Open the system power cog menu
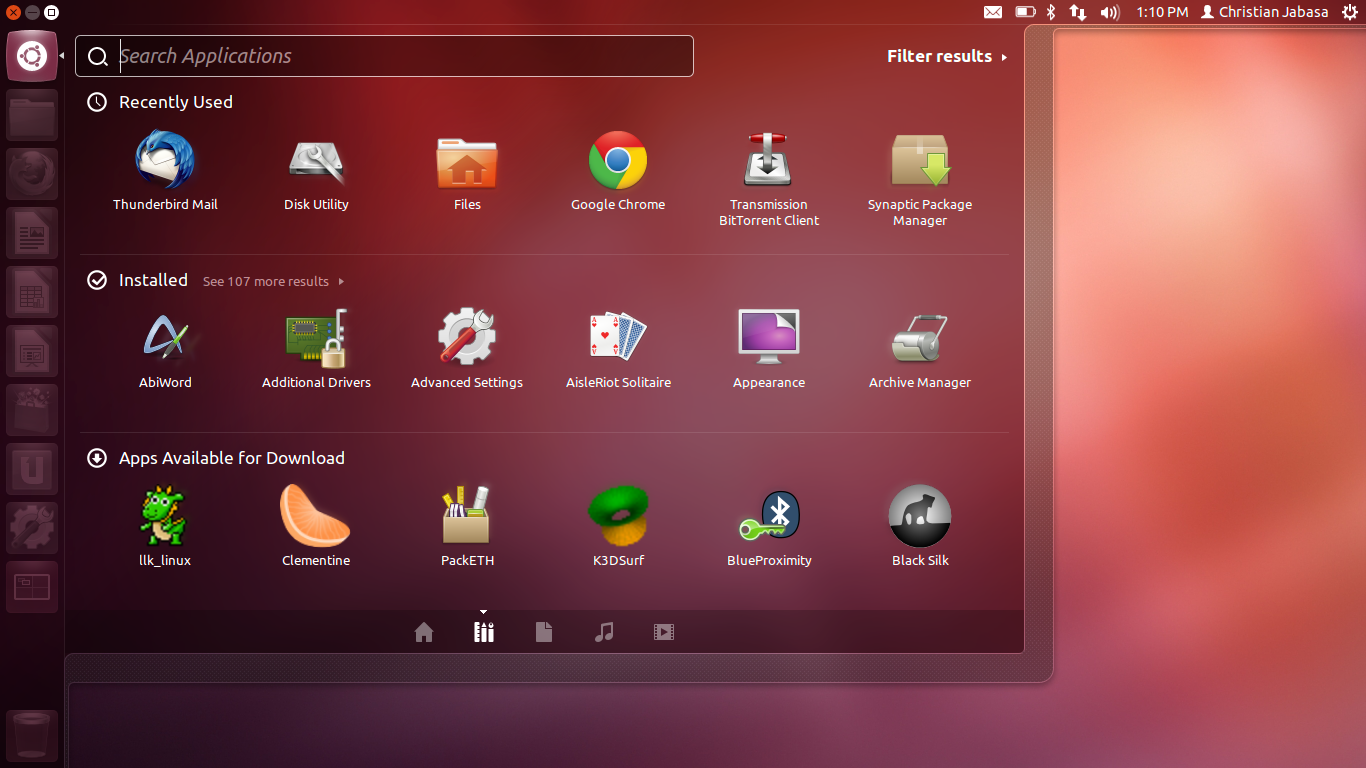The width and height of the screenshot is (1366, 768). [1350, 12]
